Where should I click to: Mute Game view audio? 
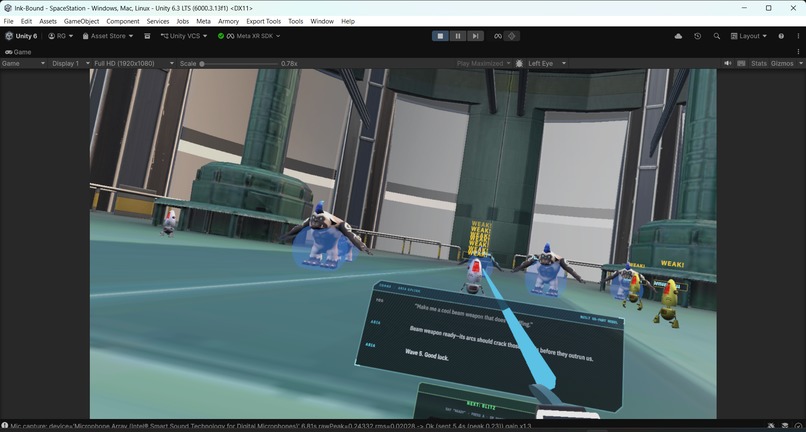point(728,63)
